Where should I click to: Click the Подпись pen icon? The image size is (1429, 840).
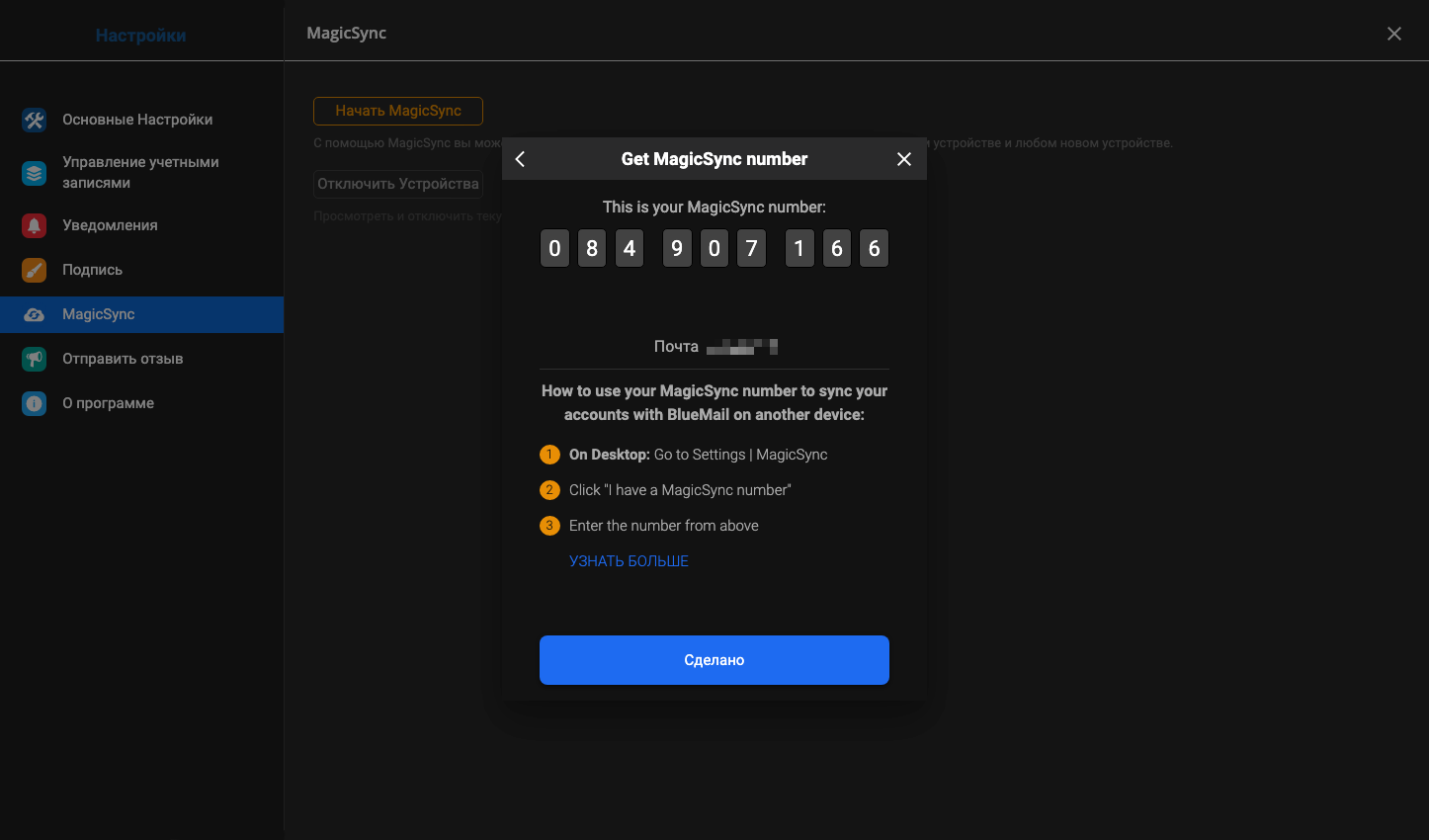point(35,270)
